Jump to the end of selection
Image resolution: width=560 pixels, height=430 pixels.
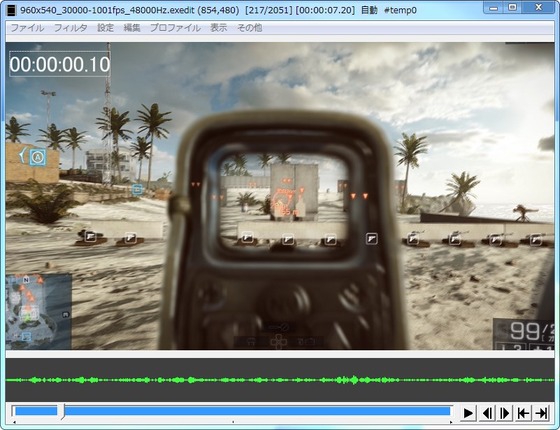pyautogui.click(x=541, y=413)
